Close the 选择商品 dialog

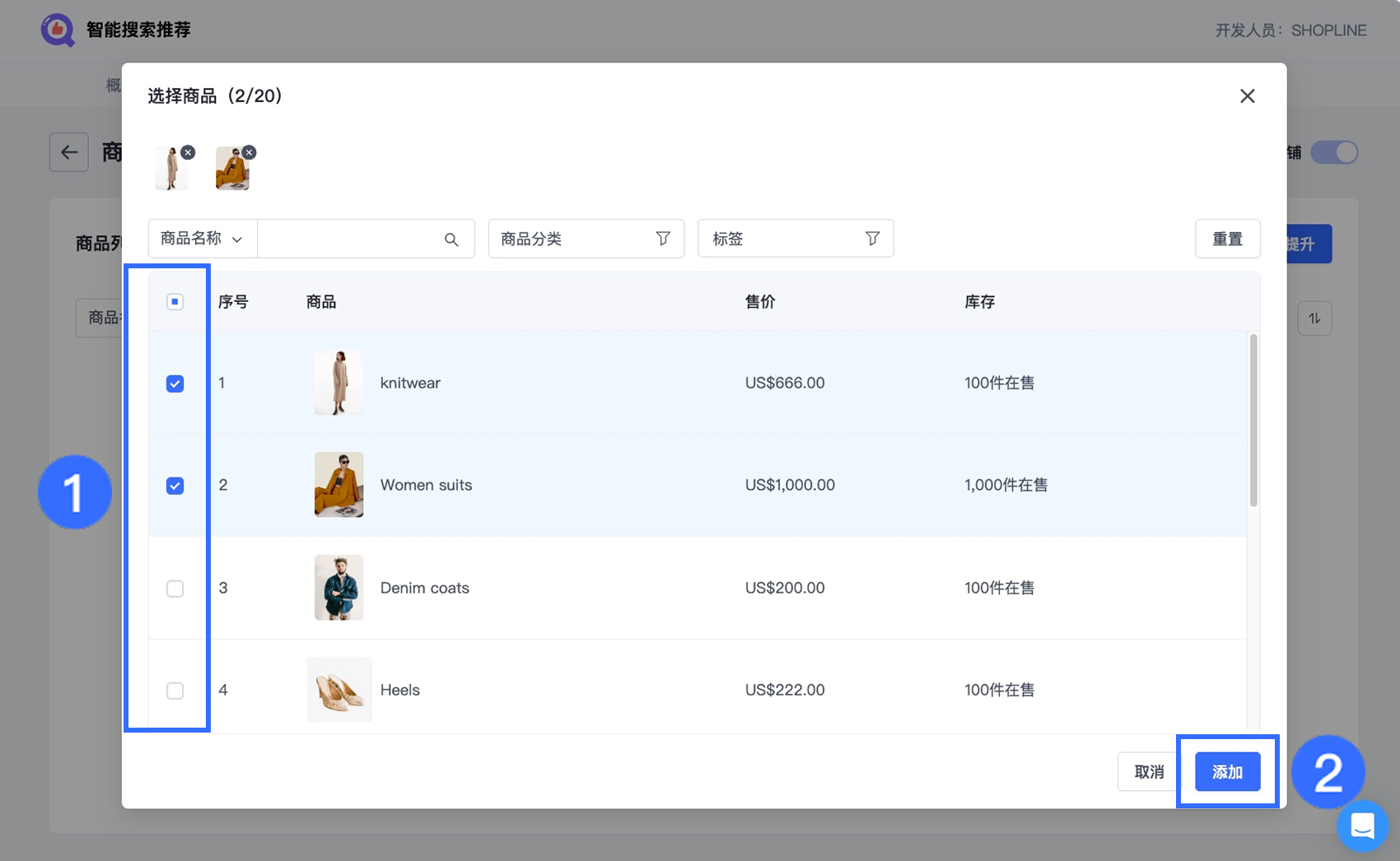[1248, 96]
